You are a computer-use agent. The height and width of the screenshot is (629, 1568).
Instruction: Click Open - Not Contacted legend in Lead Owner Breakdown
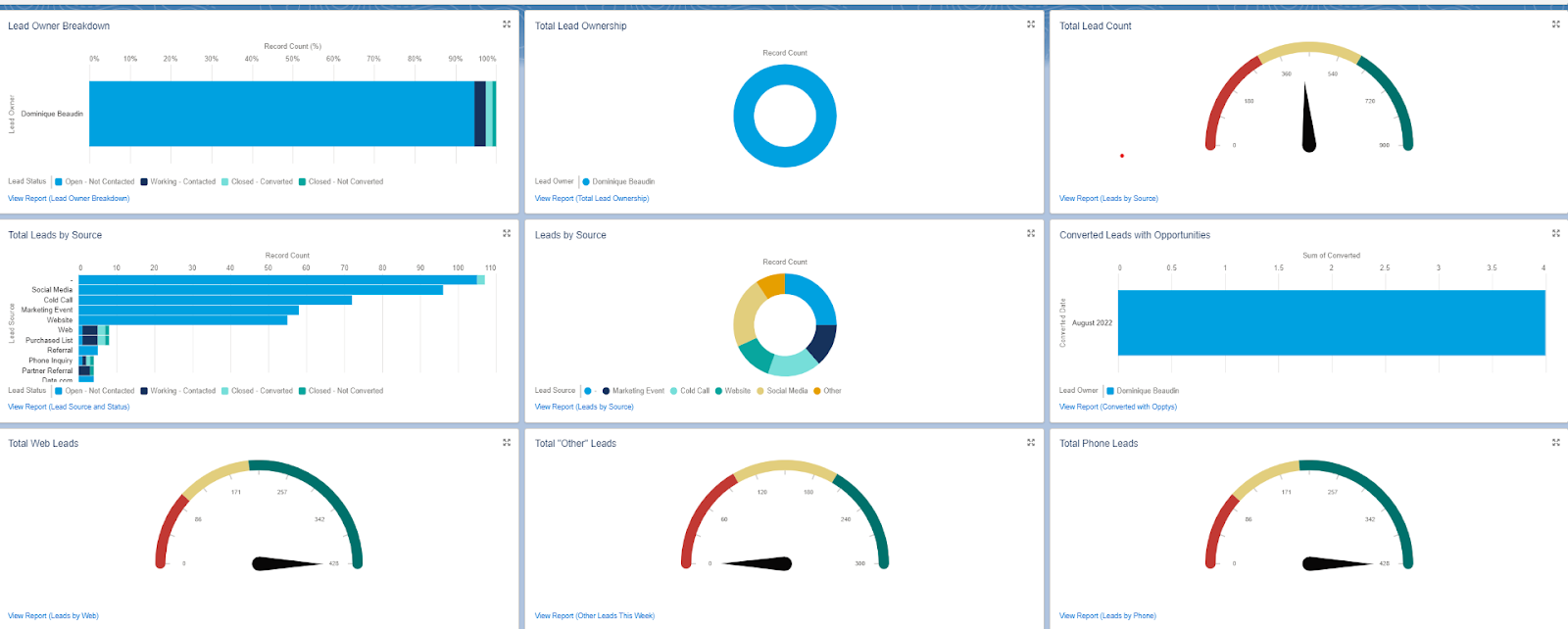[x=95, y=181]
